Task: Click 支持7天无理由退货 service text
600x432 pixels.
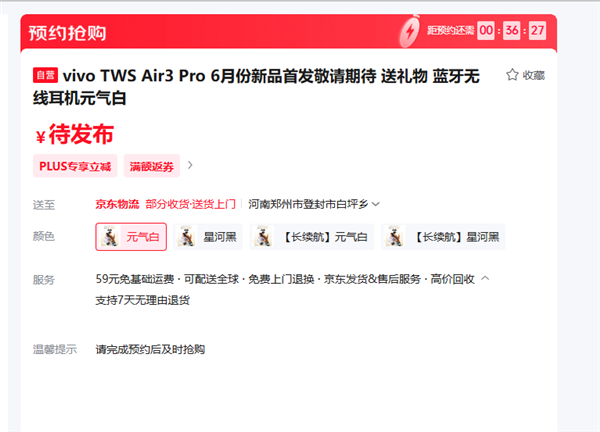Action: pyautogui.click(x=142, y=299)
